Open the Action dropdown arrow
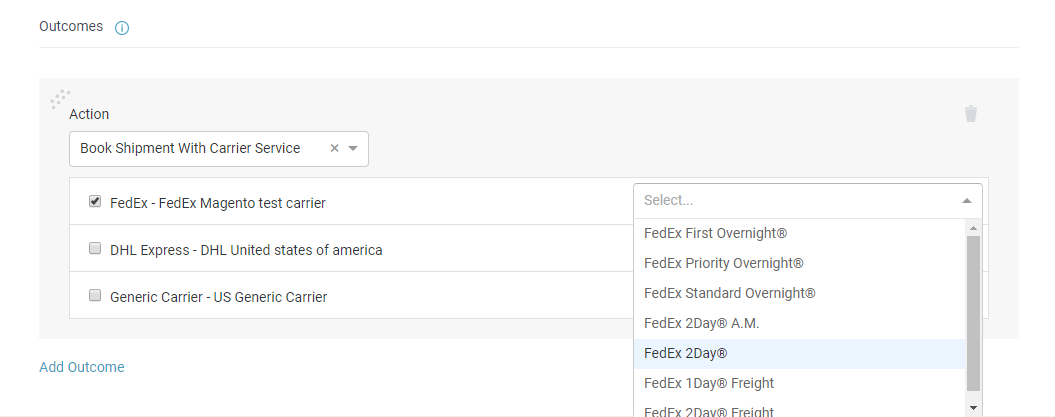The height and width of the screenshot is (417, 1055). [x=353, y=149]
